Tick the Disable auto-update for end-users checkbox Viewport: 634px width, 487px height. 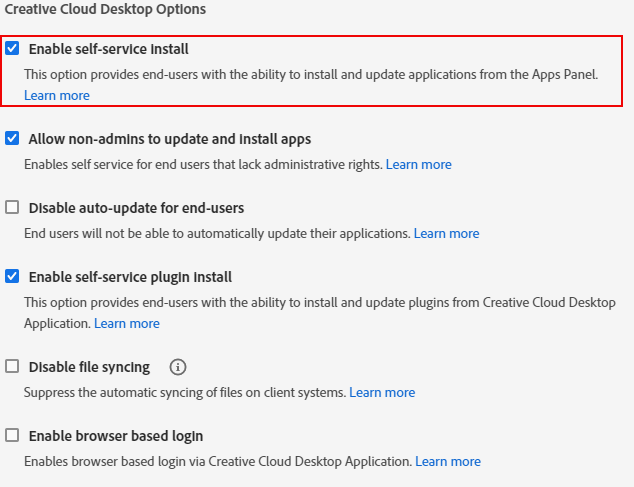pyautogui.click(x=12, y=208)
